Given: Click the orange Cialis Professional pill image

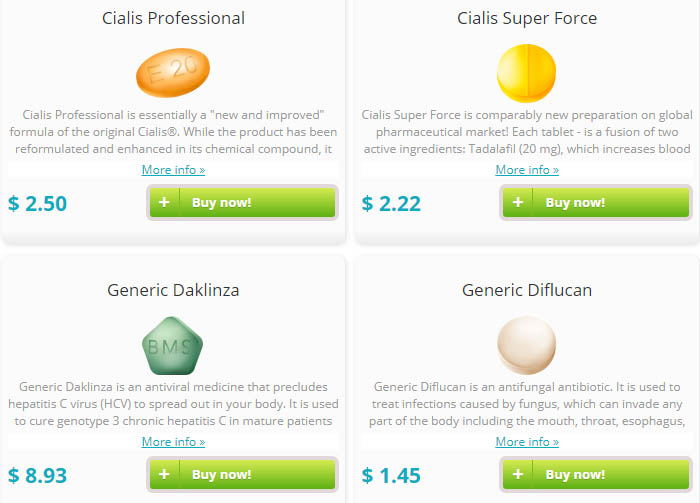Looking at the screenshot, I should [x=173, y=72].
